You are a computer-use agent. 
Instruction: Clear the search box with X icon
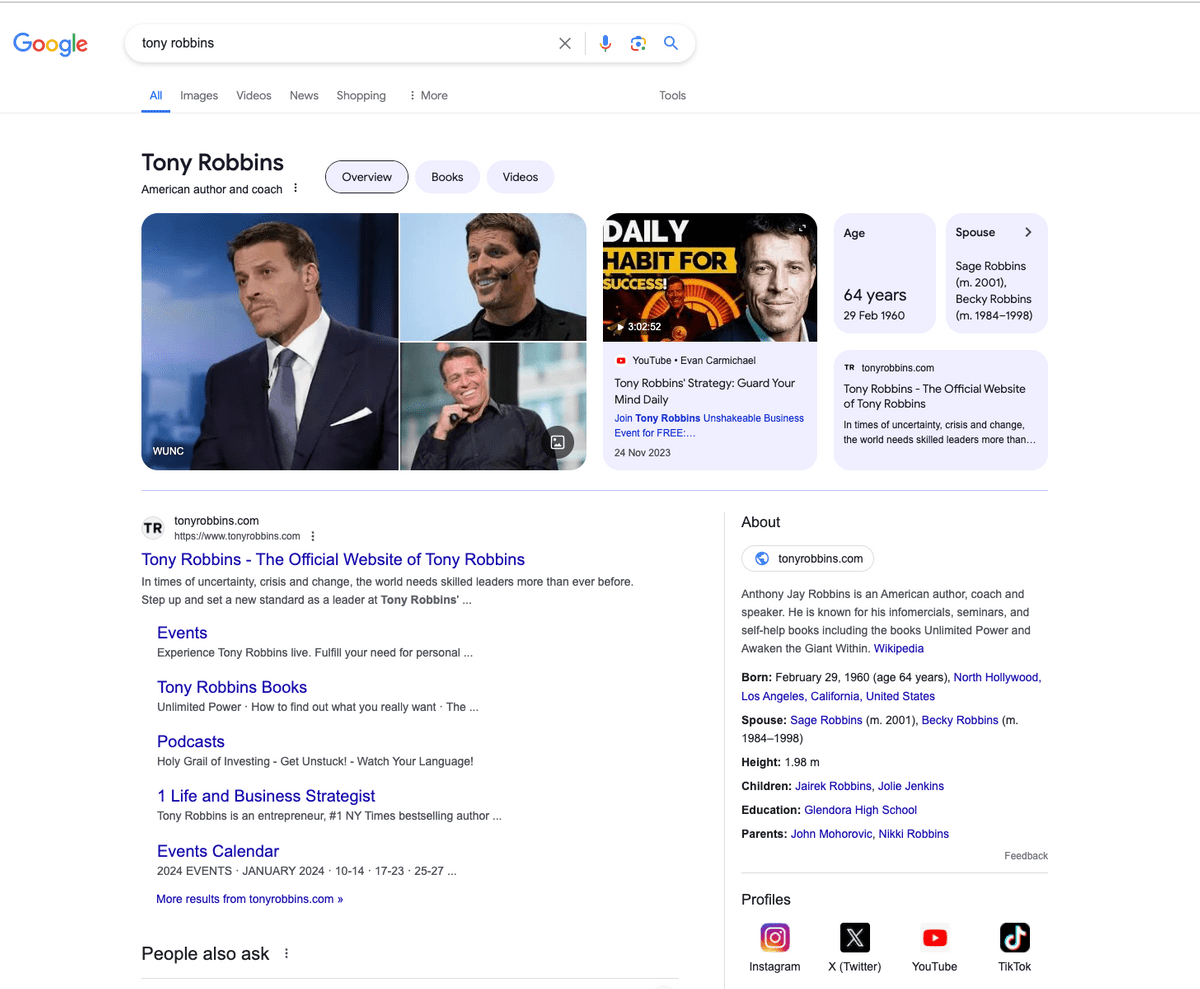pos(565,43)
